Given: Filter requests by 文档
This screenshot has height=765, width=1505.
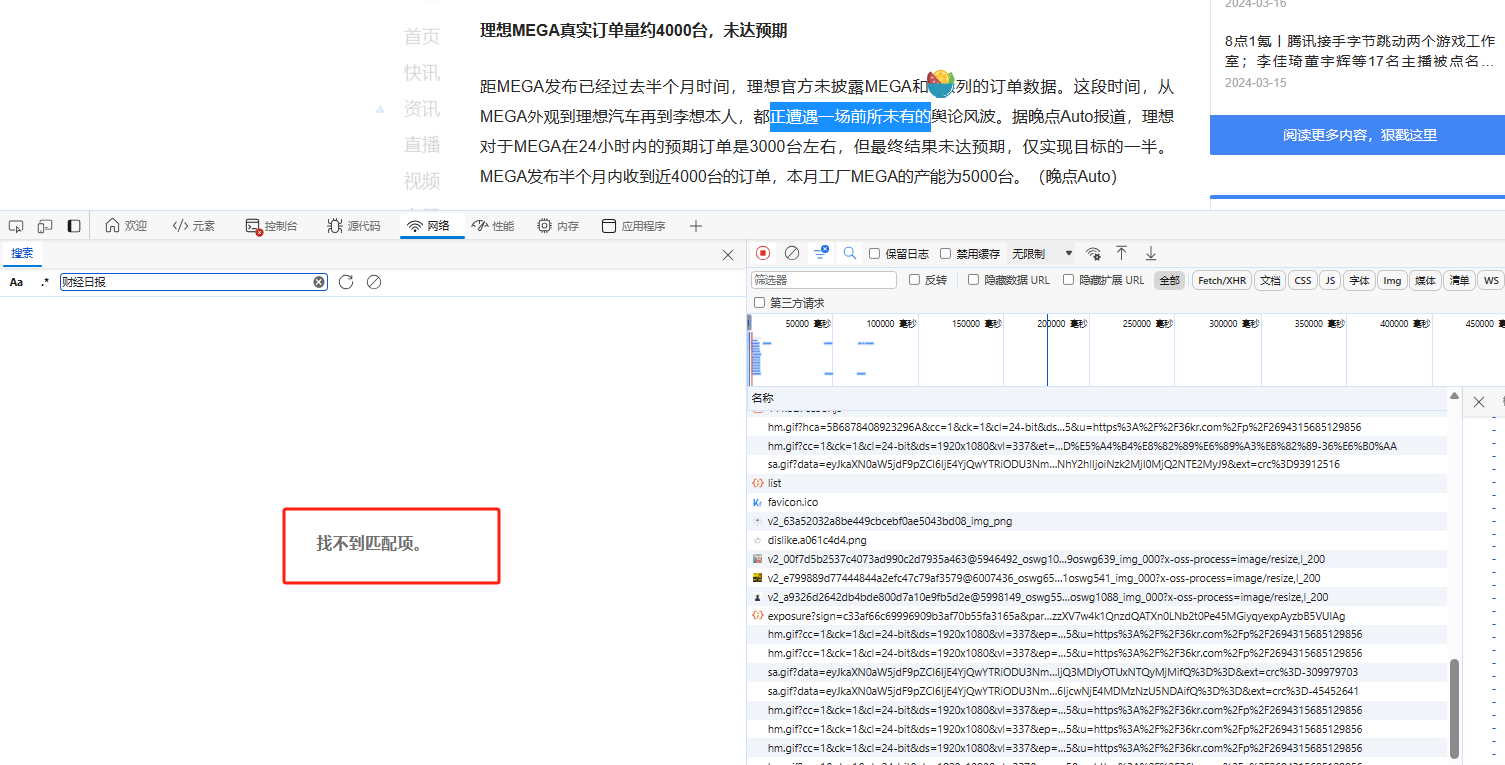Looking at the screenshot, I should pos(1270,281).
